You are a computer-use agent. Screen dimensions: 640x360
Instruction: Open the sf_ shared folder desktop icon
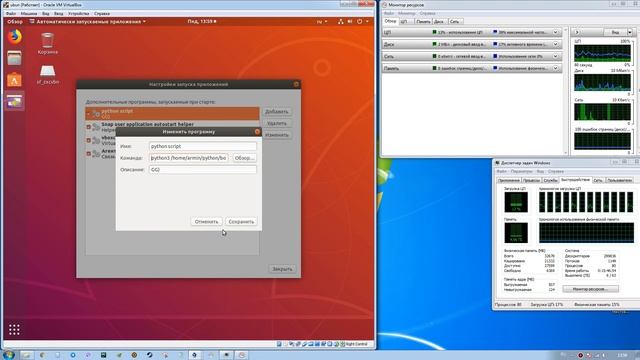click(48, 74)
